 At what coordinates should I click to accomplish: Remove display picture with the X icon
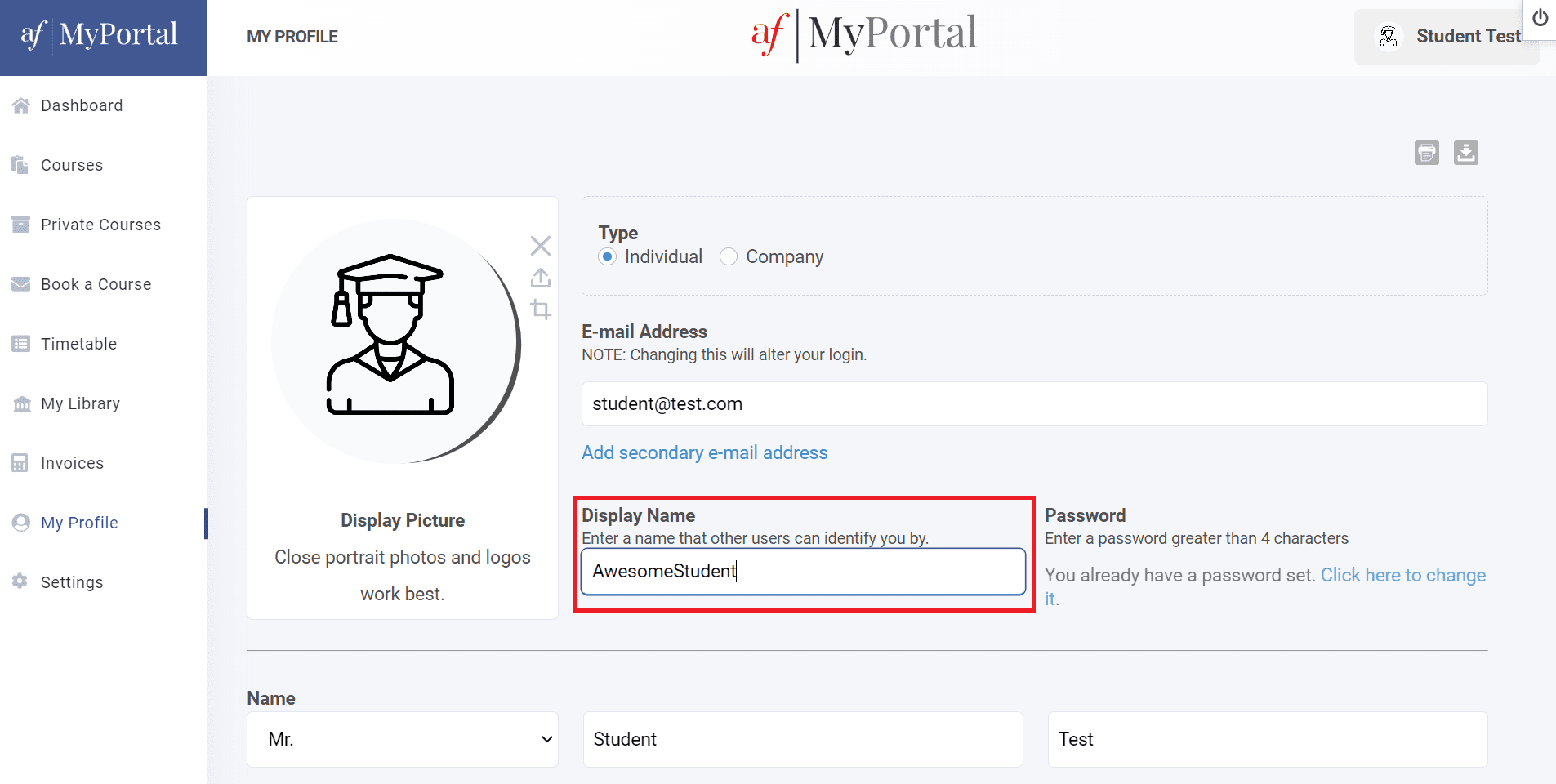pos(540,246)
